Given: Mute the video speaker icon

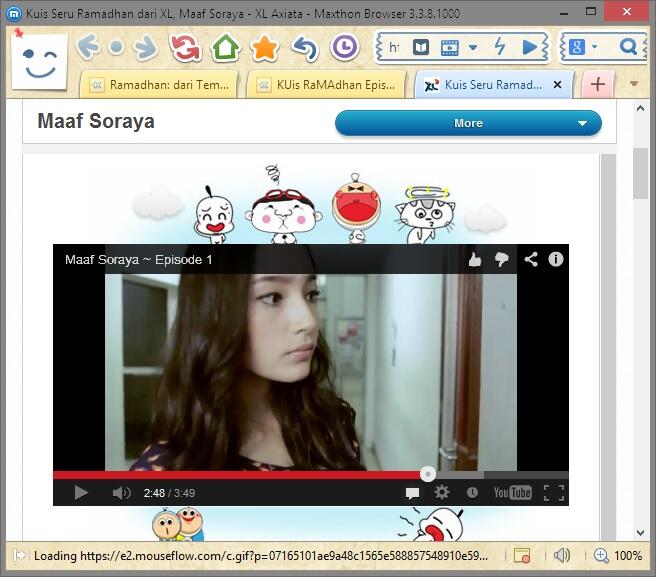Looking at the screenshot, I should (121, 493).
